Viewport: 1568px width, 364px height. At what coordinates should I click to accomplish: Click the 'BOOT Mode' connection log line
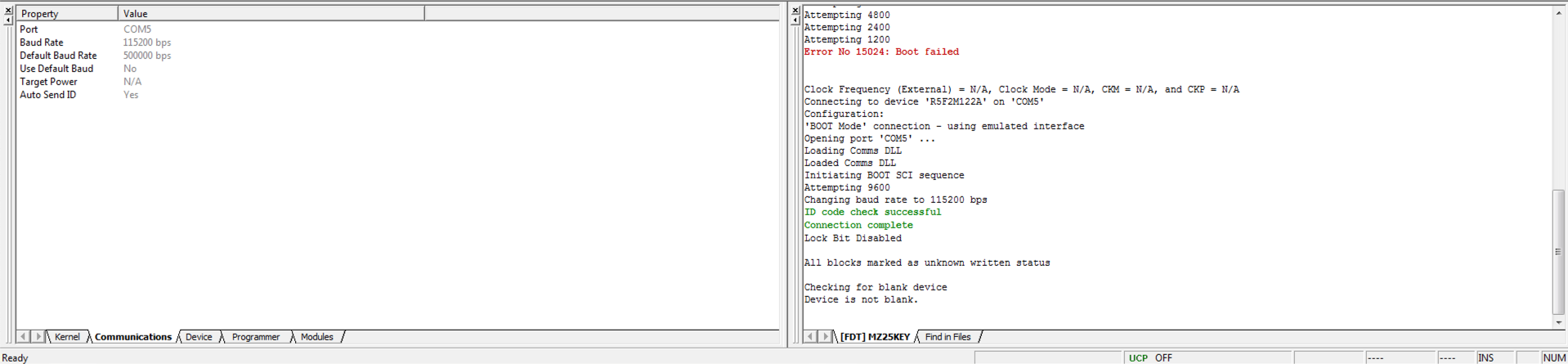tap(944, 126)
